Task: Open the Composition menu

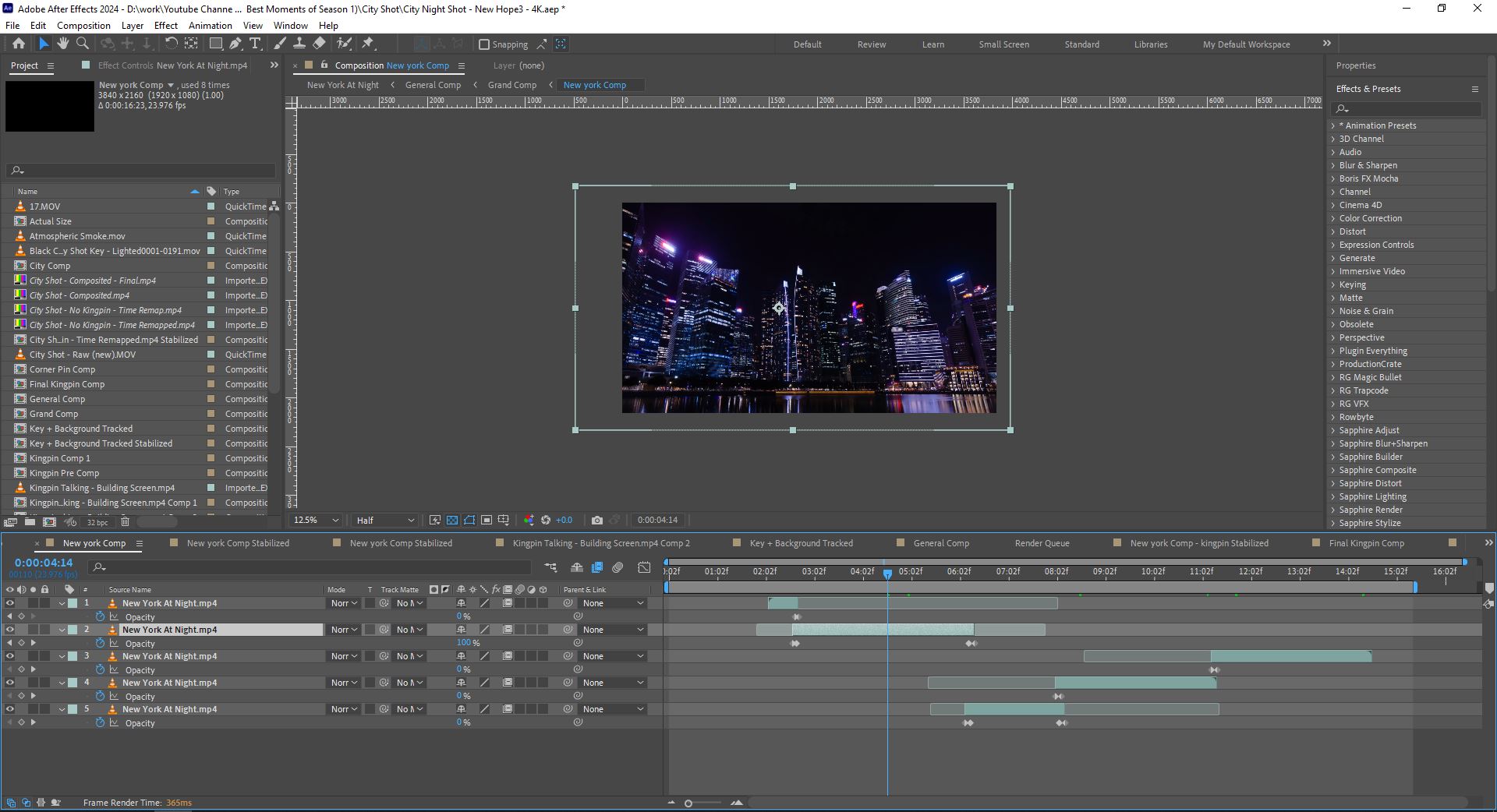Action: click(x=83, y=26)
